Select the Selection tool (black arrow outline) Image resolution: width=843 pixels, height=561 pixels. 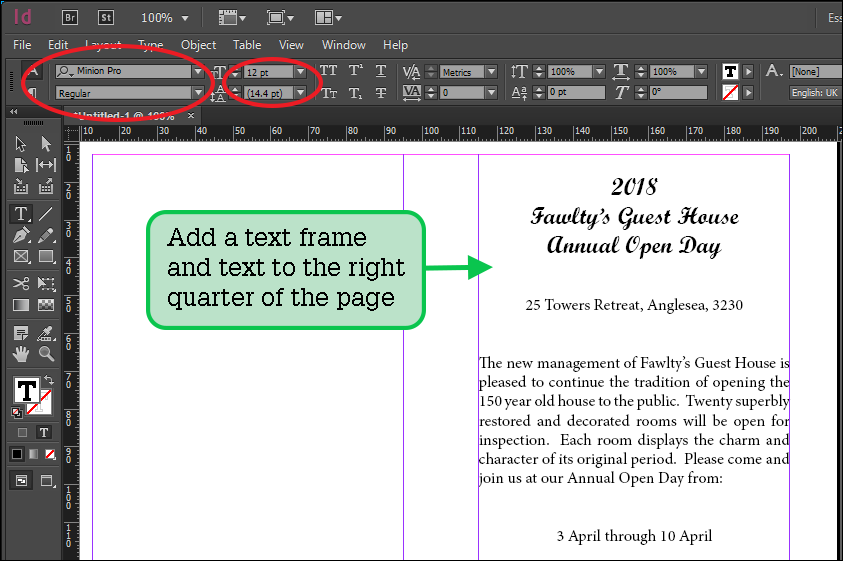pos(20,144)
